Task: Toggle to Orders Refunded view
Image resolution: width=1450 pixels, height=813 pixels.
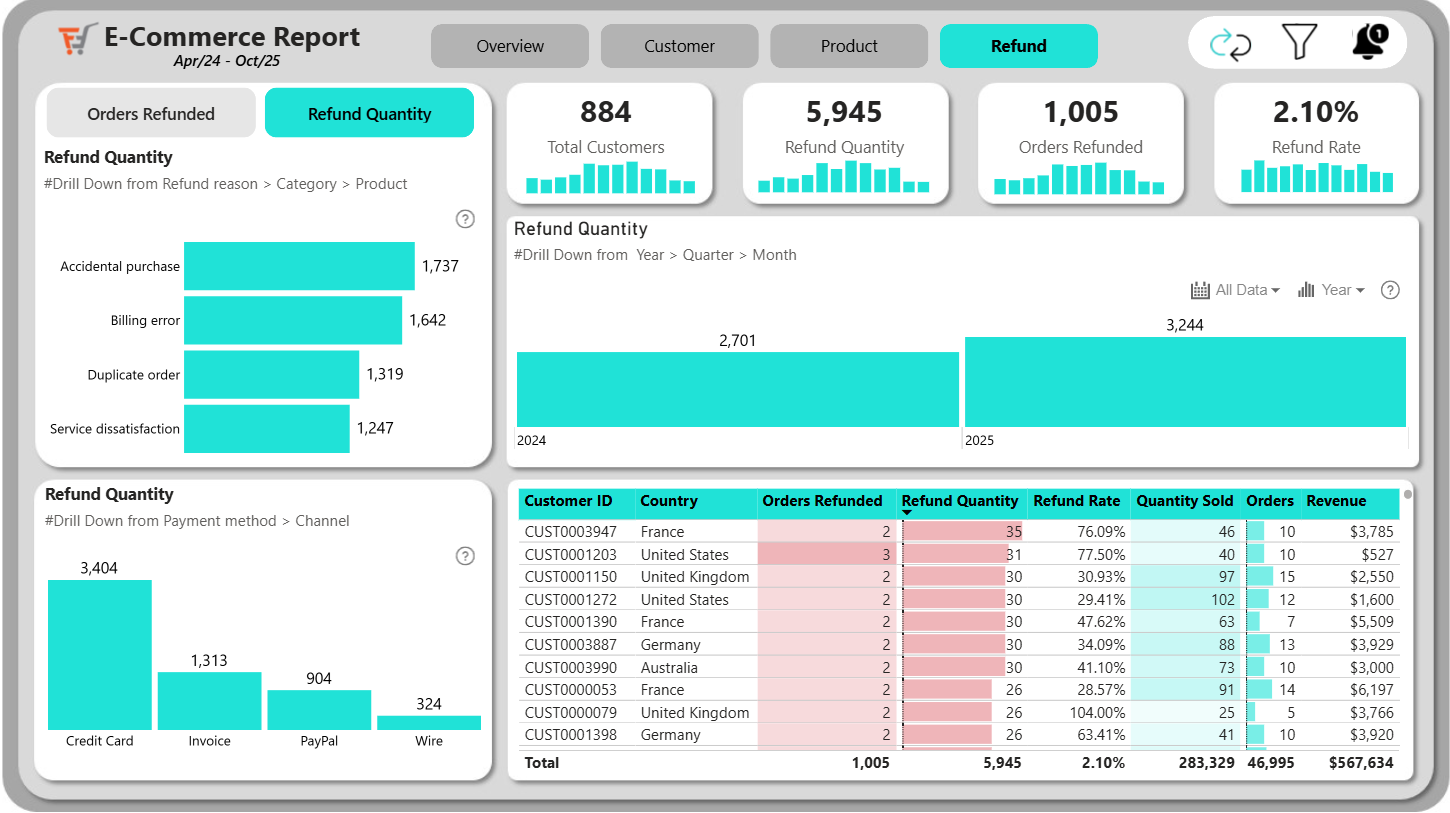Action: [x=151, y=113]
